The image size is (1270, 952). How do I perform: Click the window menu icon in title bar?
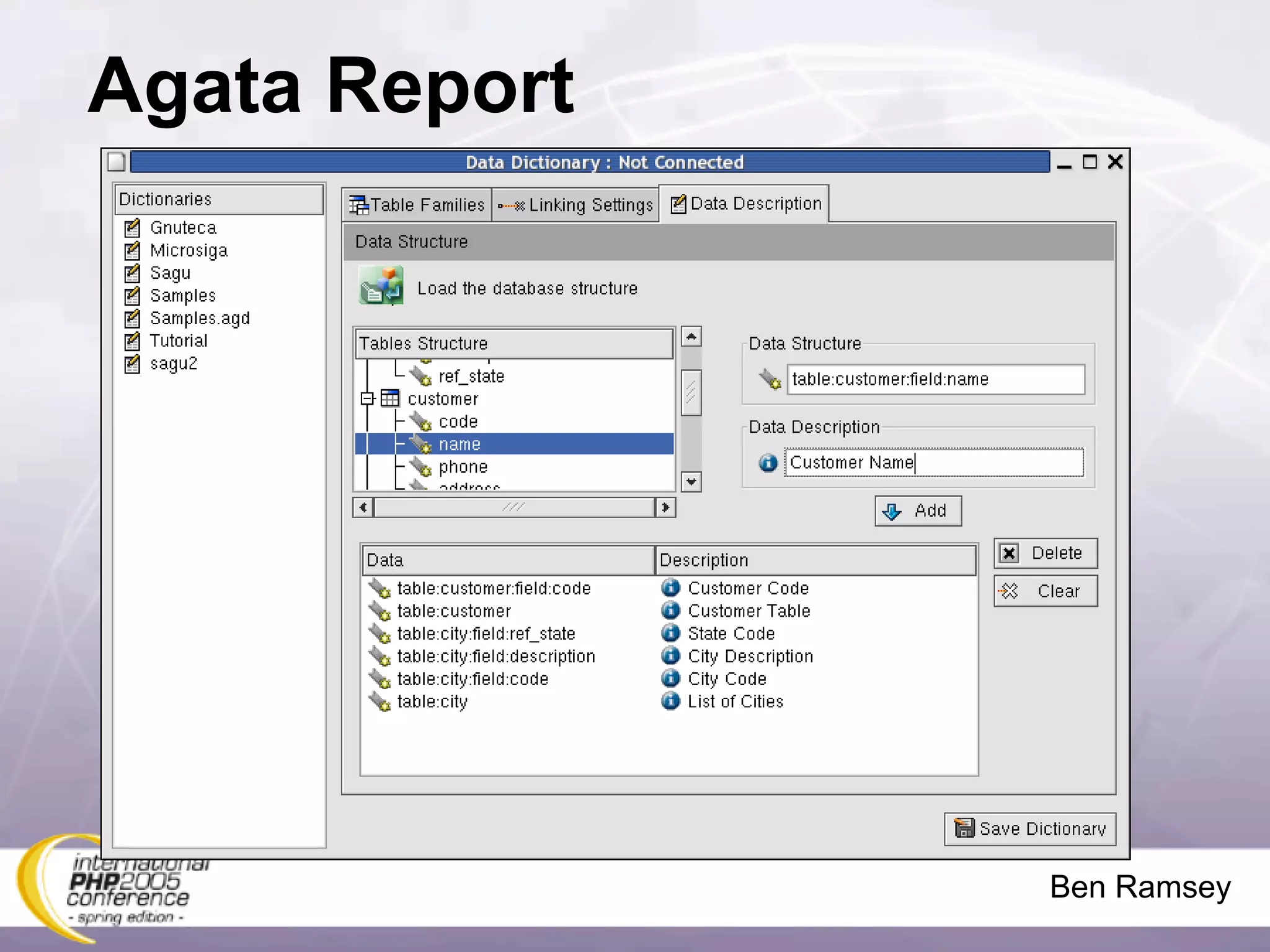117,162
